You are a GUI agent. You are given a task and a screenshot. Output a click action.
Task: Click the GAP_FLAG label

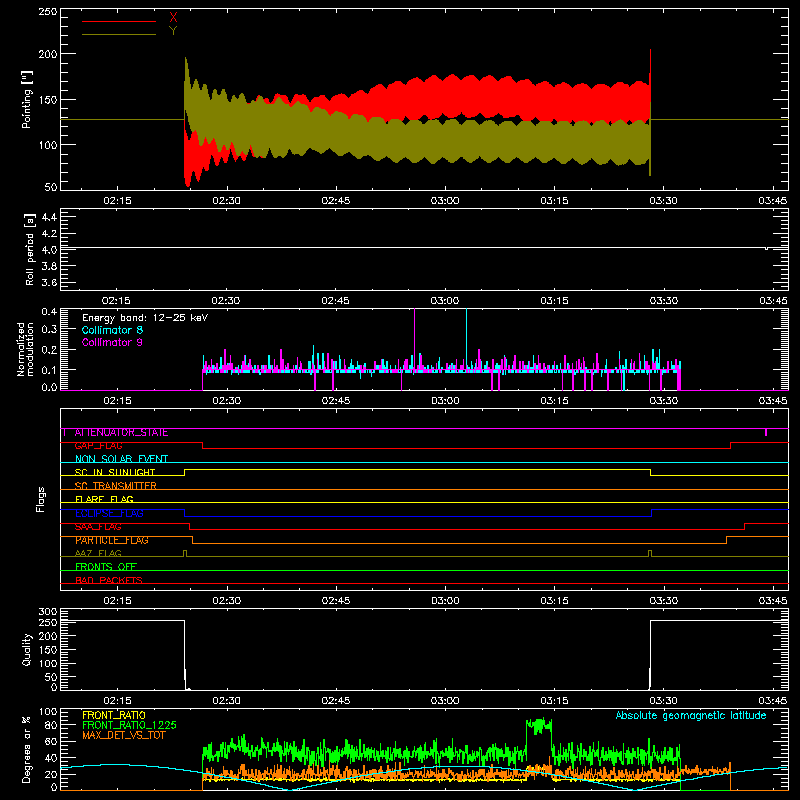pos(98,446)
